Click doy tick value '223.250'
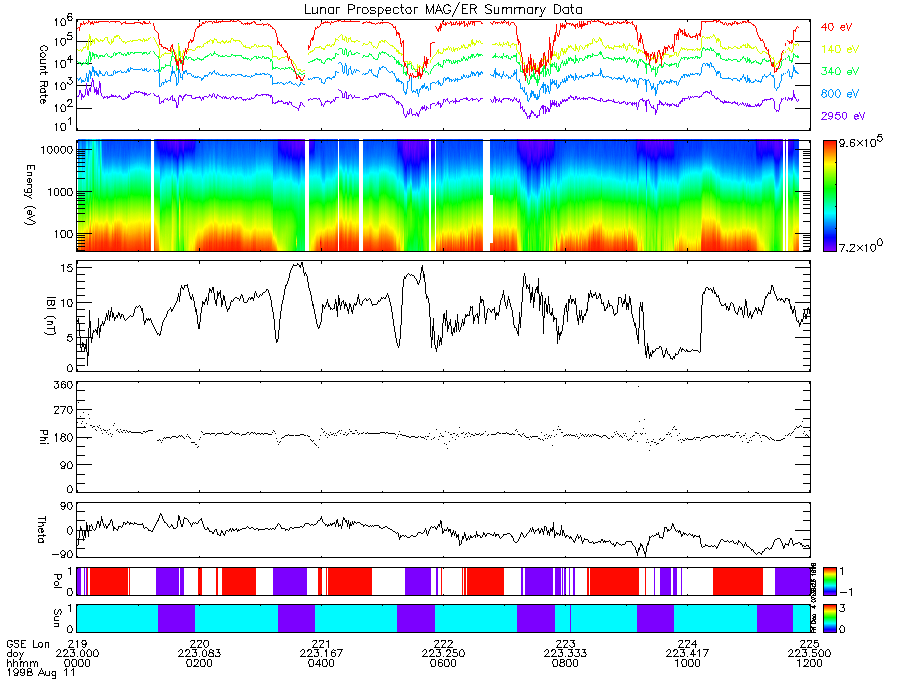Viewport: 900px width, 700px height. click(x=444, y=654)
